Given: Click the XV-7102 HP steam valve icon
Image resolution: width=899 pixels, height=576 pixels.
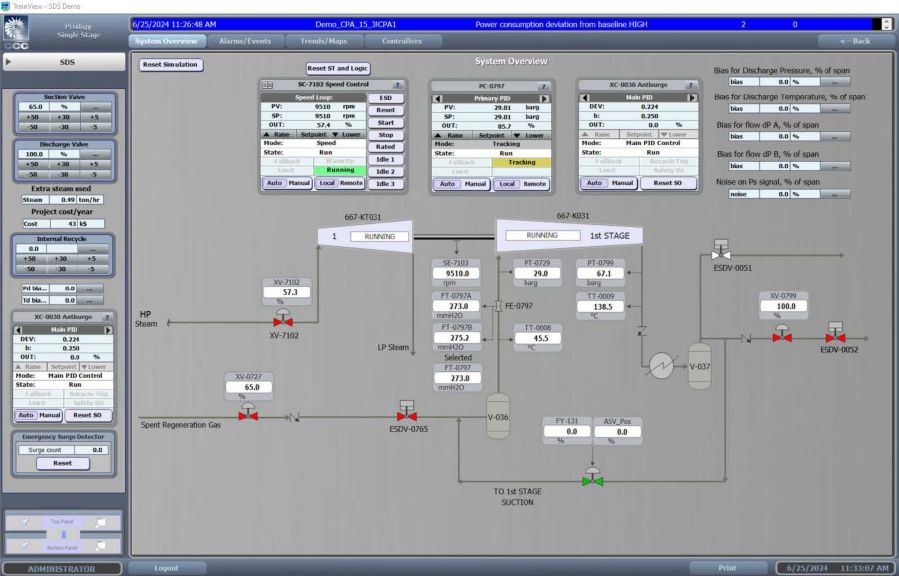Looking at the screenshot, I should point(283,318).
